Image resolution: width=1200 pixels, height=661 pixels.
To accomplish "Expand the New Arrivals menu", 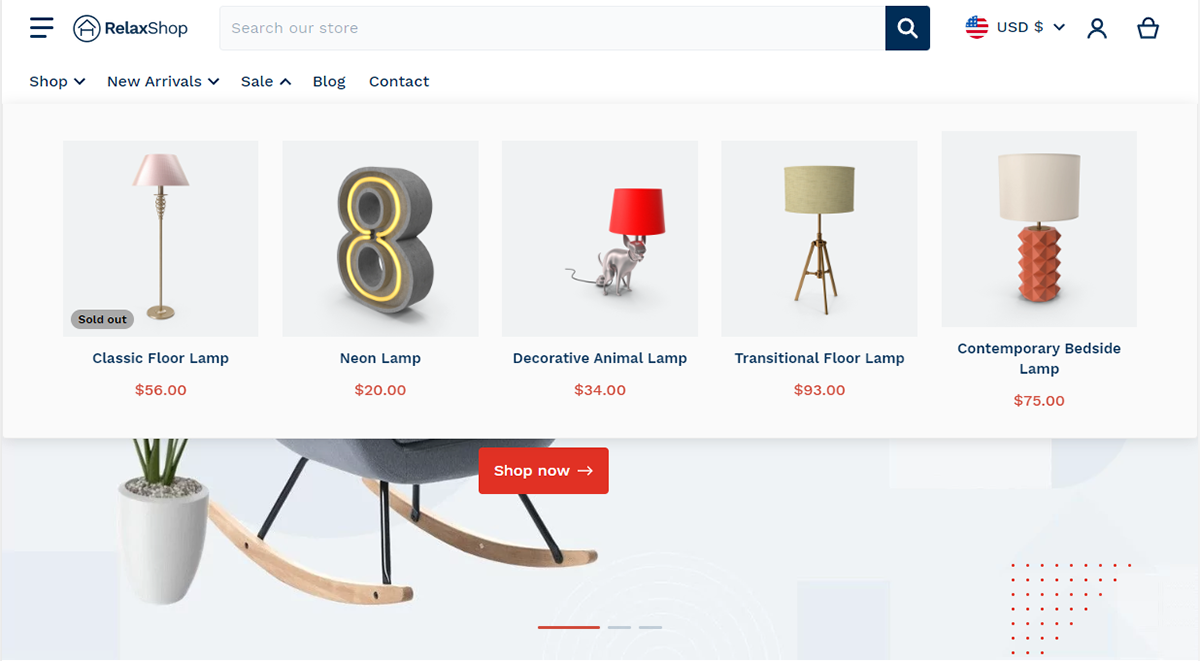I will (x=163, y=81).
